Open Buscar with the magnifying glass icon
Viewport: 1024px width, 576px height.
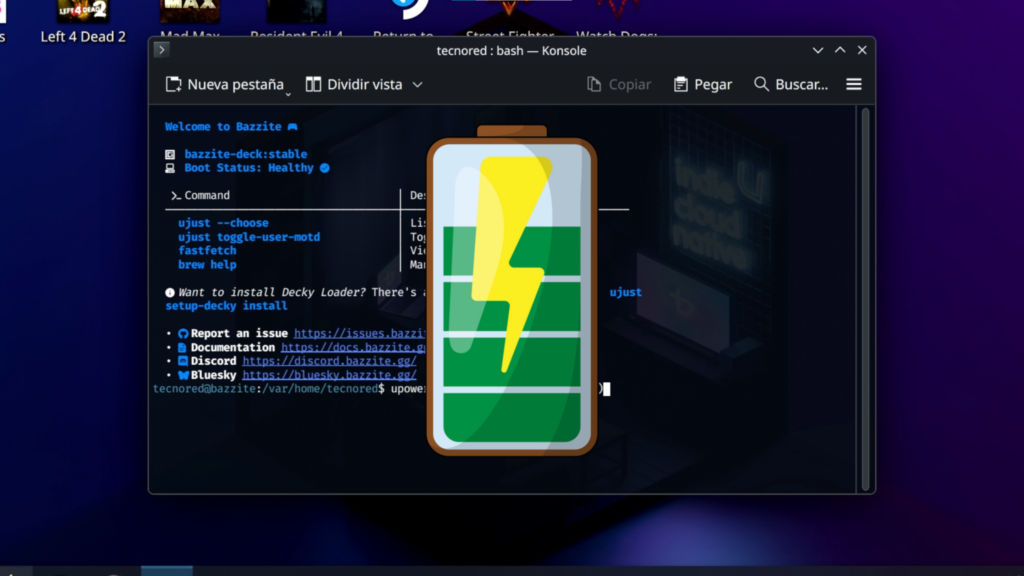[x=761, y=84]
